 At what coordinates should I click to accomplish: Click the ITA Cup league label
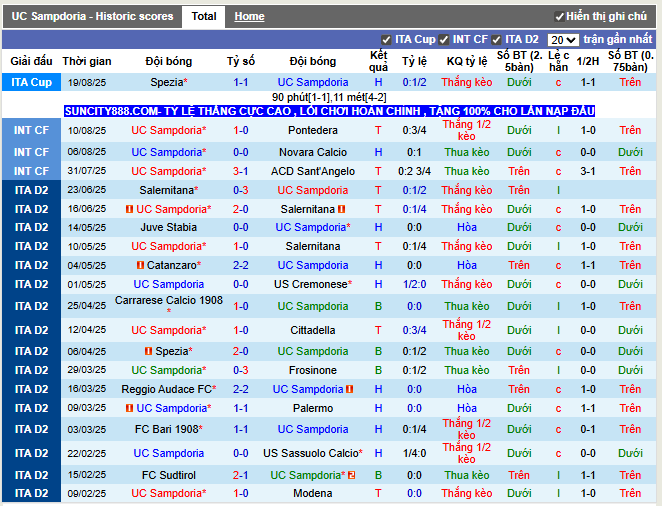click(32, 82)
